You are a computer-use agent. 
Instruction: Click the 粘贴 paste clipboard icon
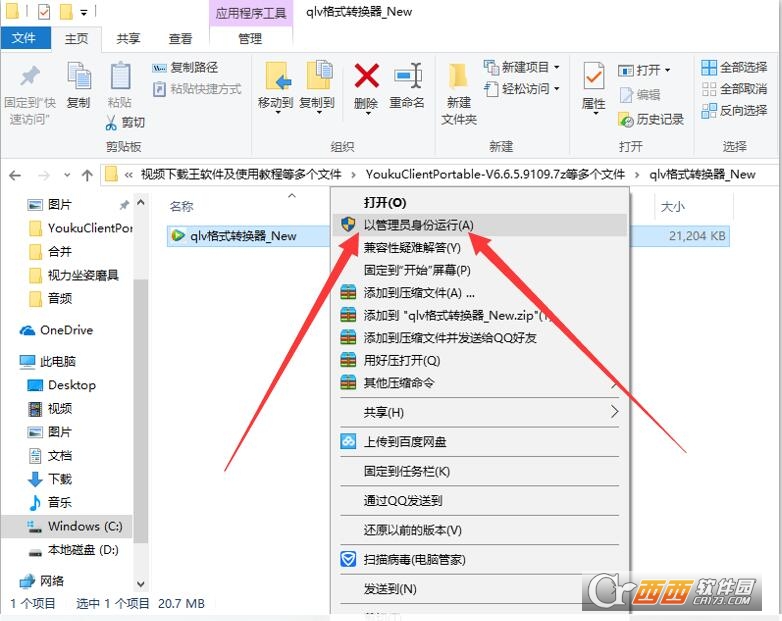click(x=120, y=76)
